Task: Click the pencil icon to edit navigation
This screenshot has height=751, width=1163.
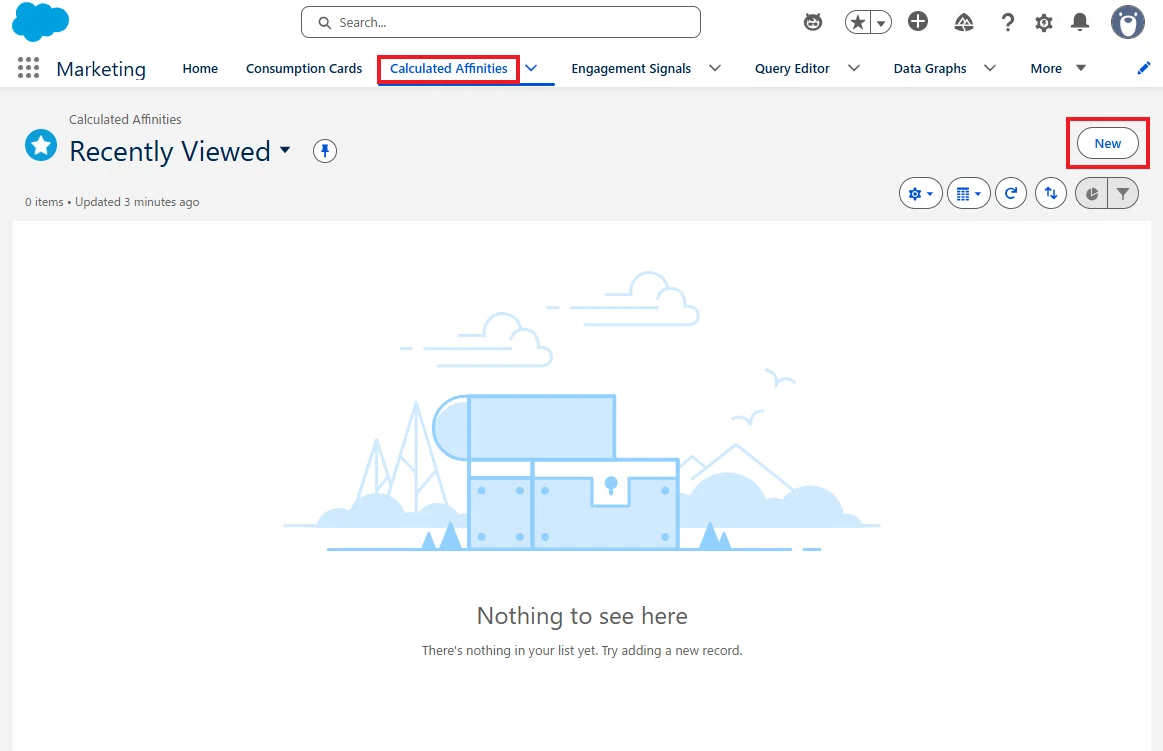Action: [x=1144, y=68]
